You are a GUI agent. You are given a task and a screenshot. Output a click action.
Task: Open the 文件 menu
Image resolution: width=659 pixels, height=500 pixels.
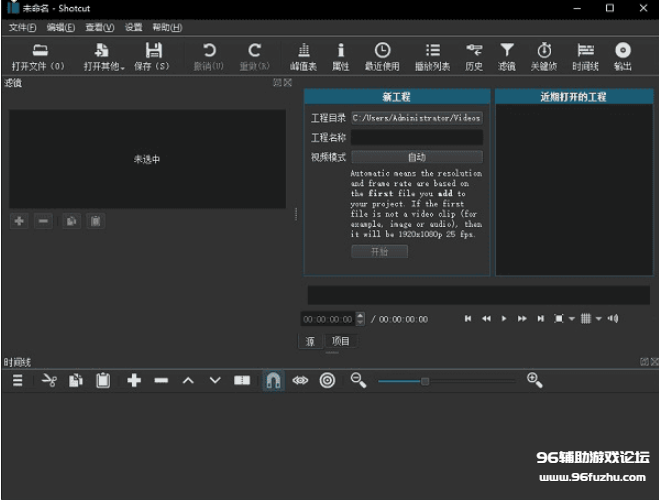point(22,27)
